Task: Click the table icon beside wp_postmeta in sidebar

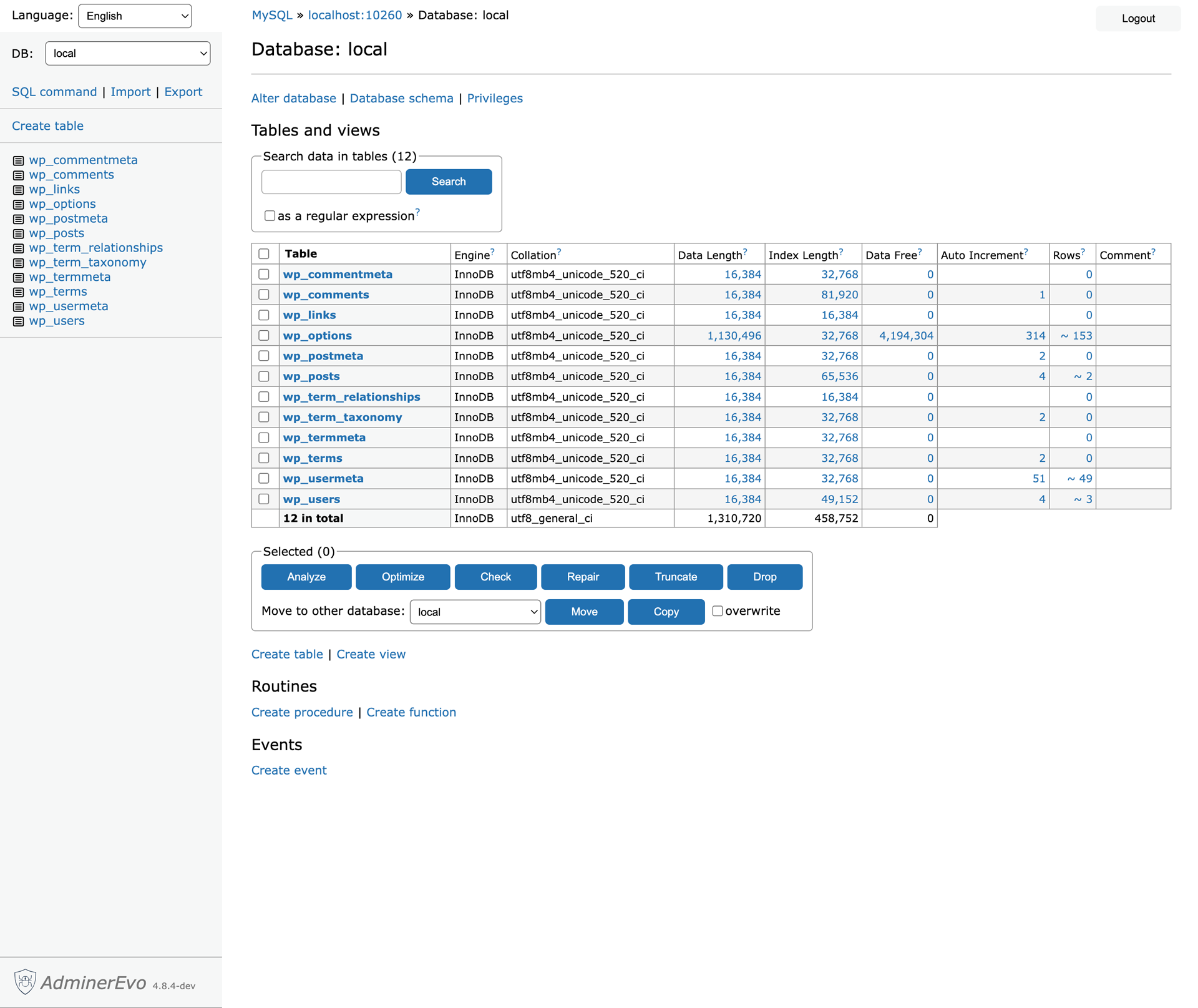Action: point(19,219)
